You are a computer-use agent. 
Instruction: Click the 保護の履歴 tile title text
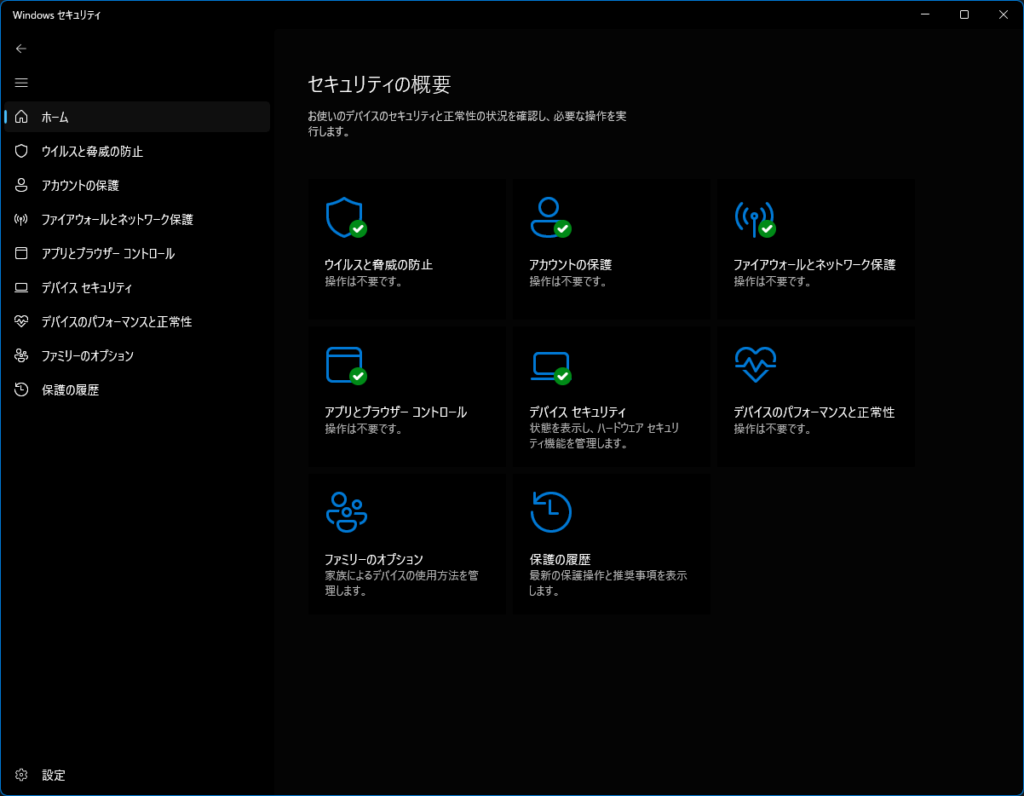point(559,559)
